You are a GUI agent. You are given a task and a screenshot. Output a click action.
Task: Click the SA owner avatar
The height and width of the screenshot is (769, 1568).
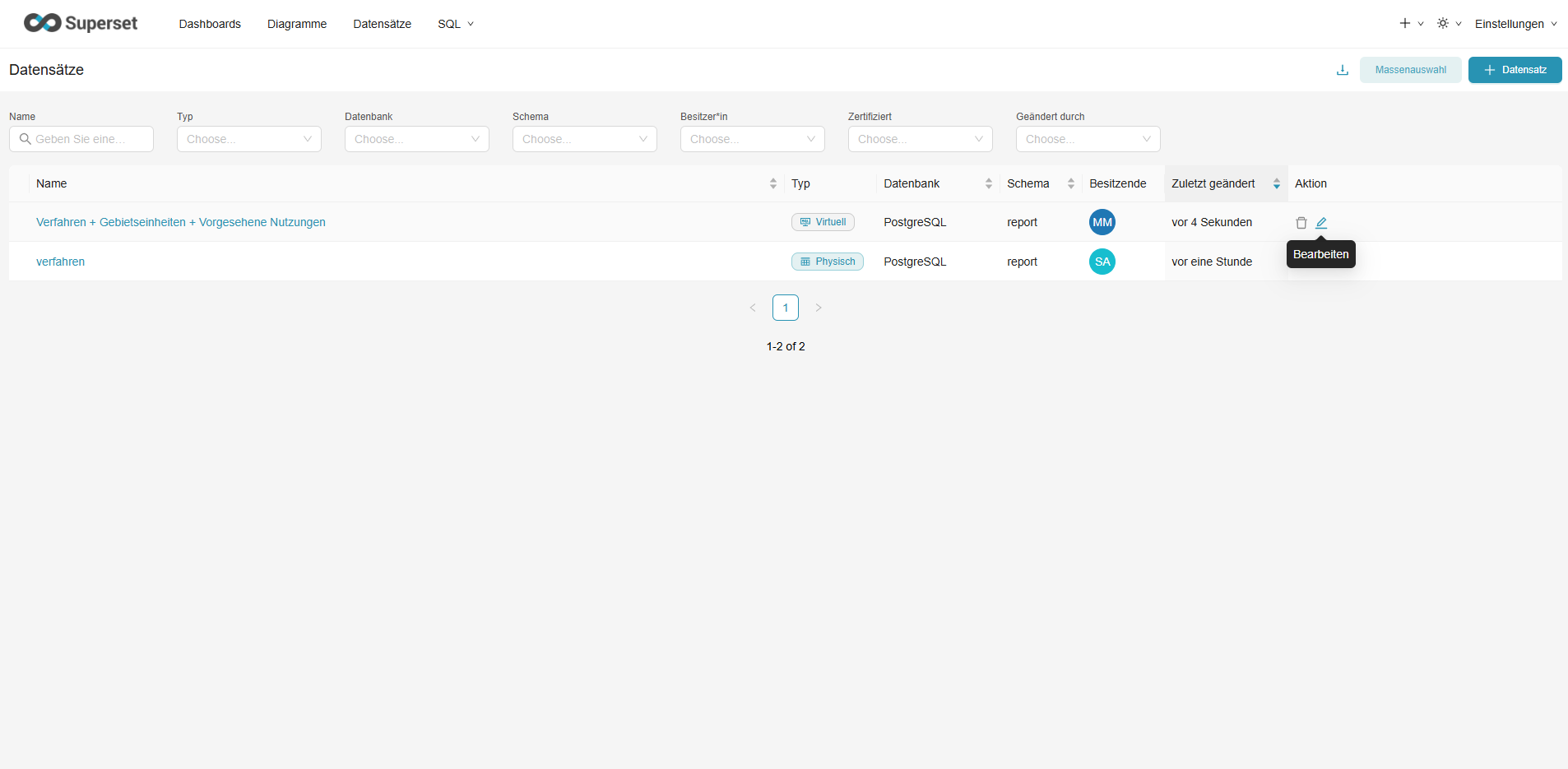tap(1102, 262)
